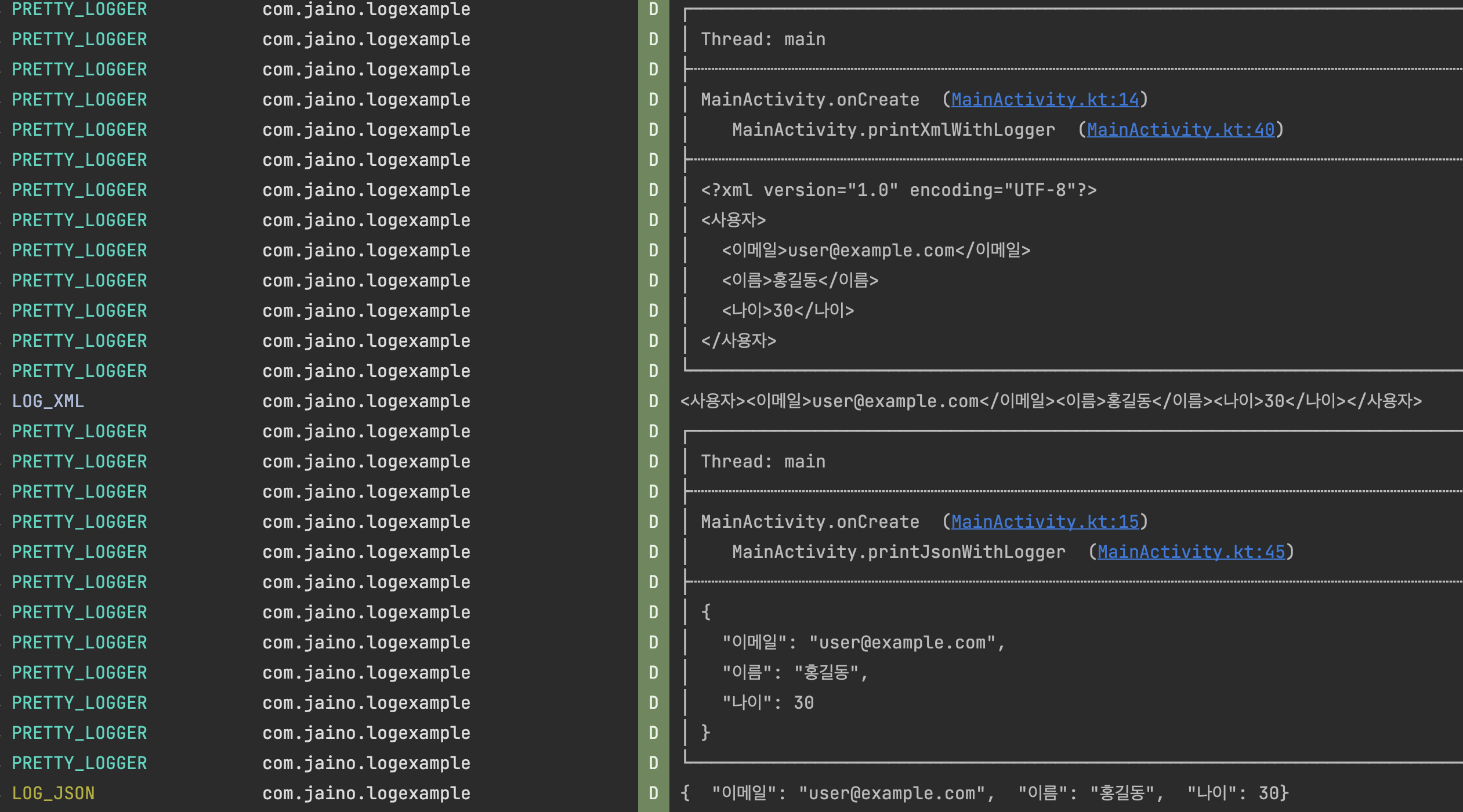Select the 나이 line in formatted JSON block
Screen dimensions: 1463x812
click(x=768, y=703)
